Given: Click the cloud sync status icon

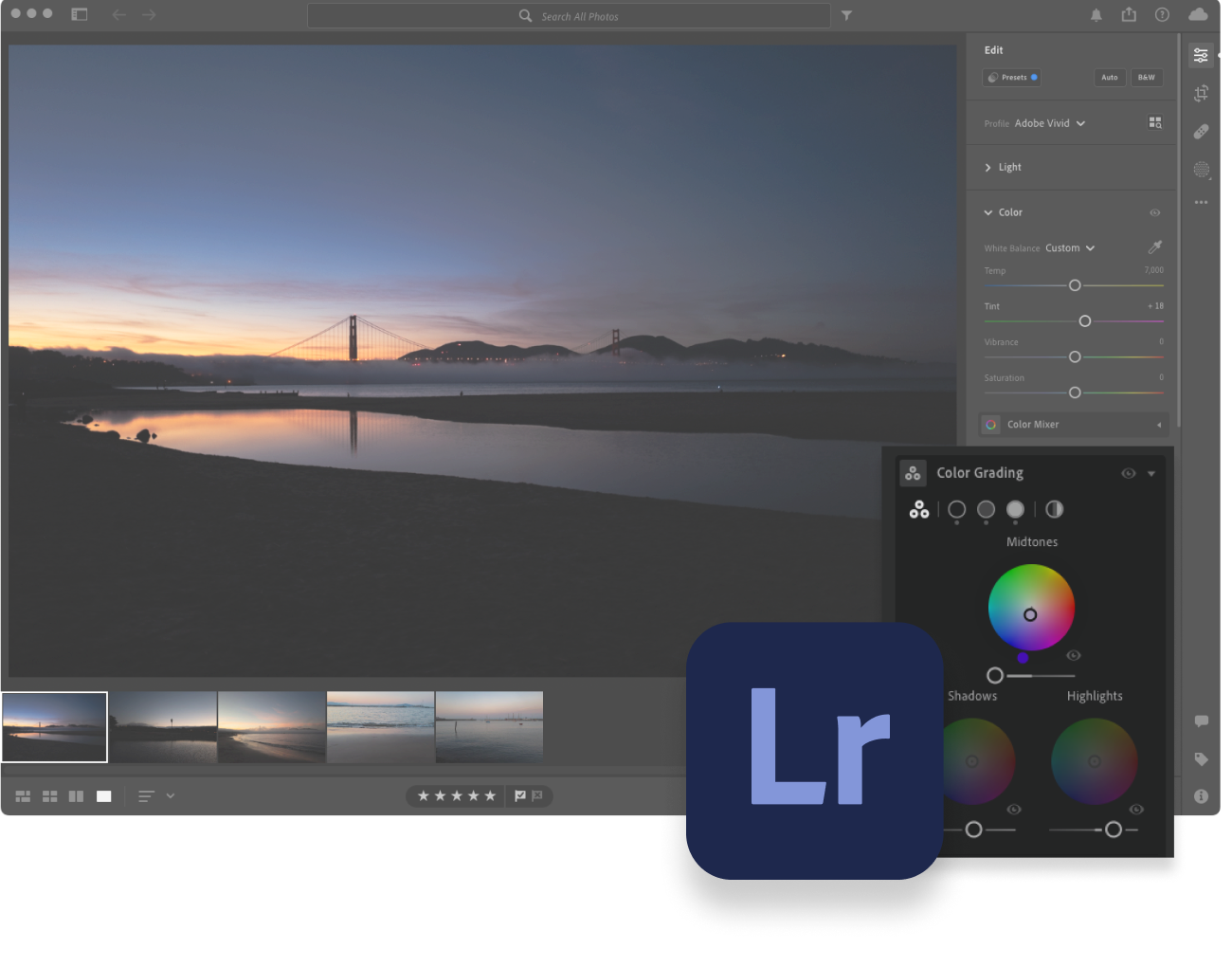Looking at the screenshot, I should [1198, 14].
